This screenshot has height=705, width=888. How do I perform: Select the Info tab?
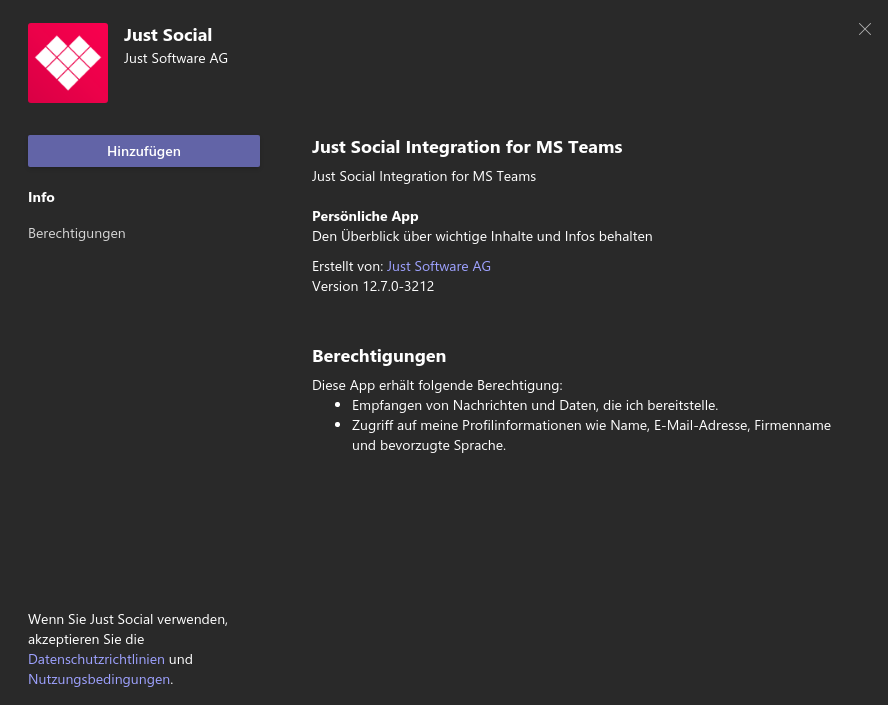pos(41,197)
